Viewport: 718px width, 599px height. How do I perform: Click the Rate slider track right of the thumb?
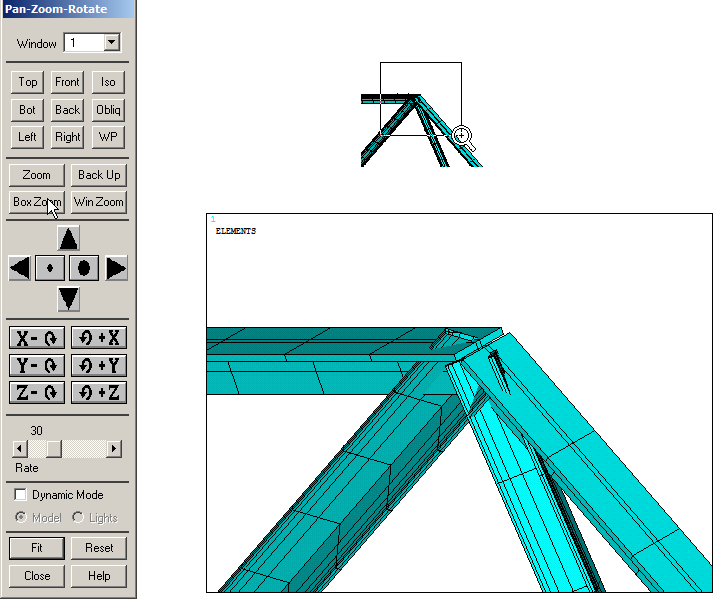click(x=84, y=448)
